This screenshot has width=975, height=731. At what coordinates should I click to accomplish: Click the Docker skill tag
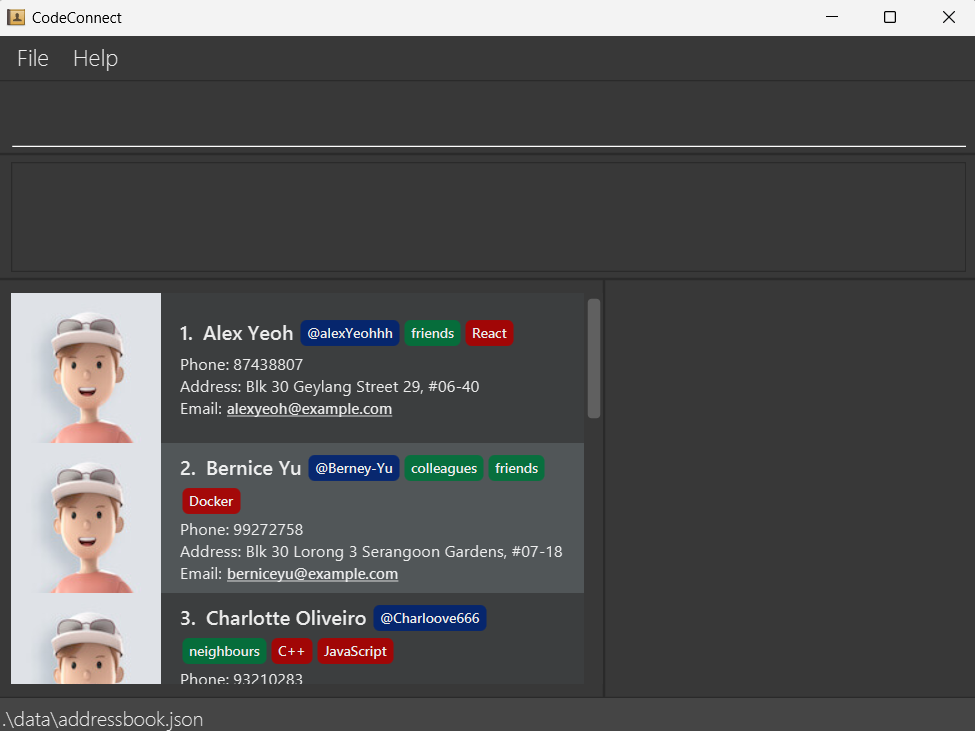click(211, 501)
